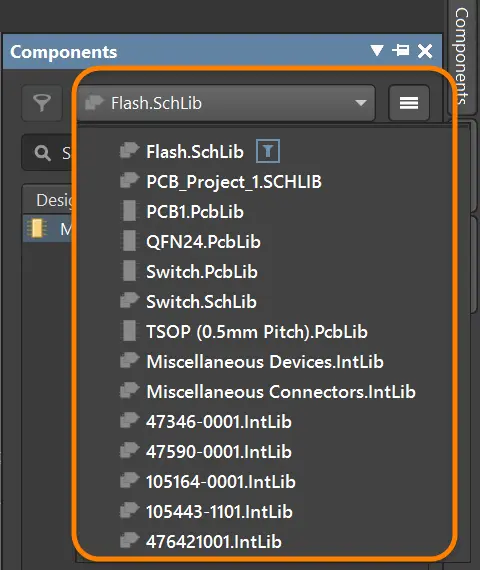Pin the Components panel with pushpin icon
Image resolution: width=480 pixels, height=570 pixels.
point(401,51)
